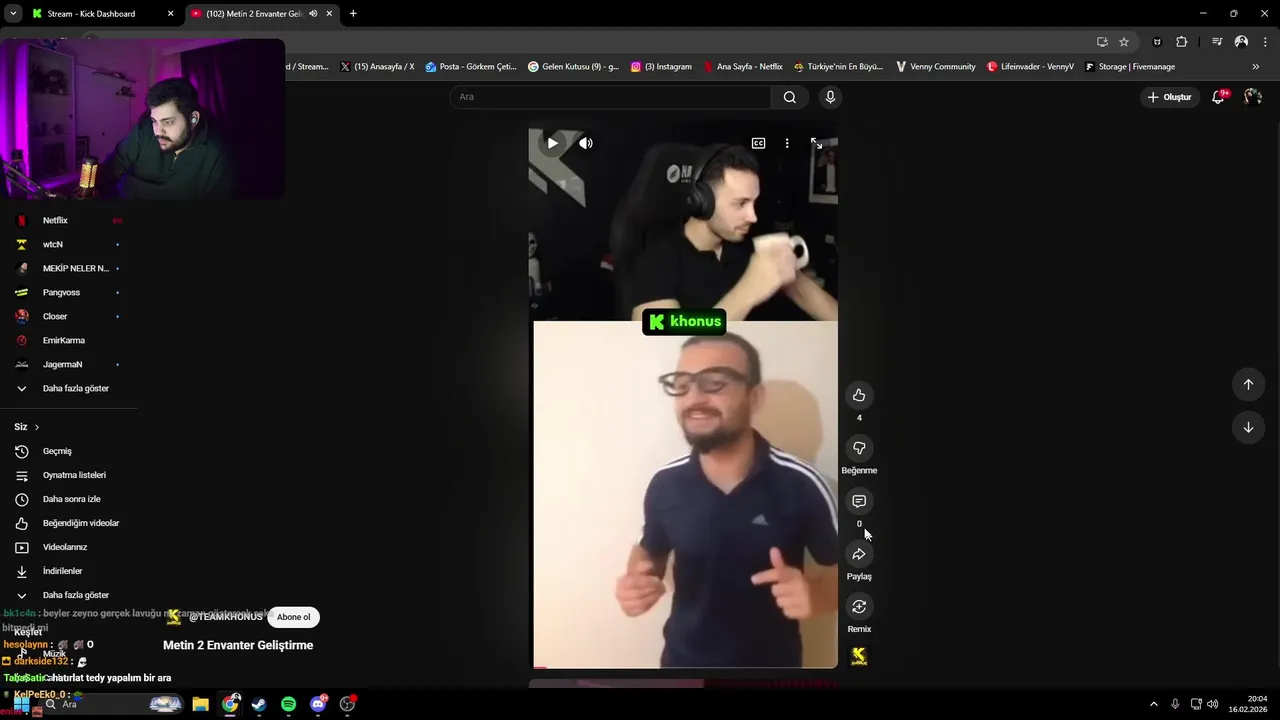
Task: Open the Gelen Kutusu Gmail bookmark
Action: click(x=574, y=67)
